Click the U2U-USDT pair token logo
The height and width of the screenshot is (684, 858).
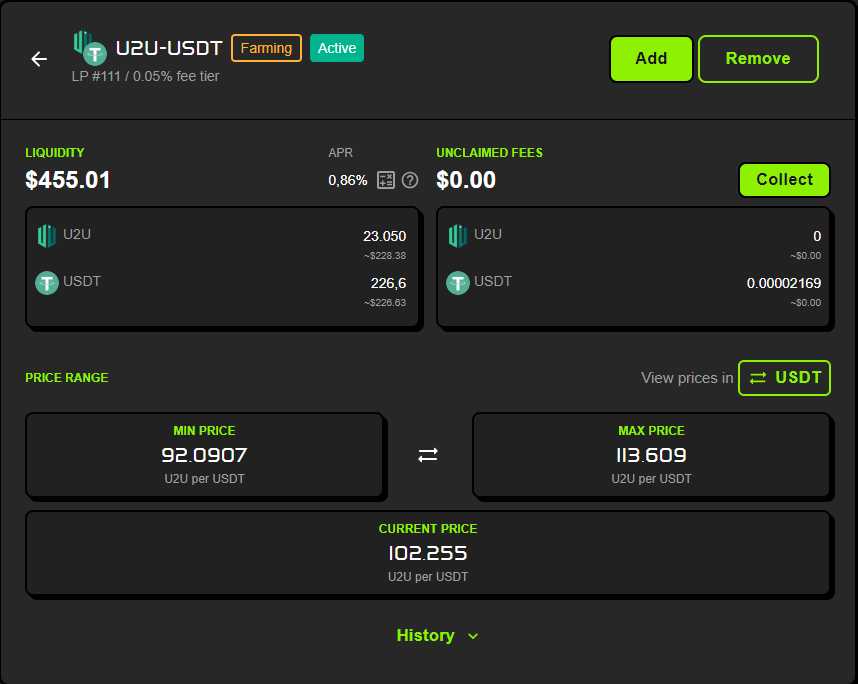89,47
